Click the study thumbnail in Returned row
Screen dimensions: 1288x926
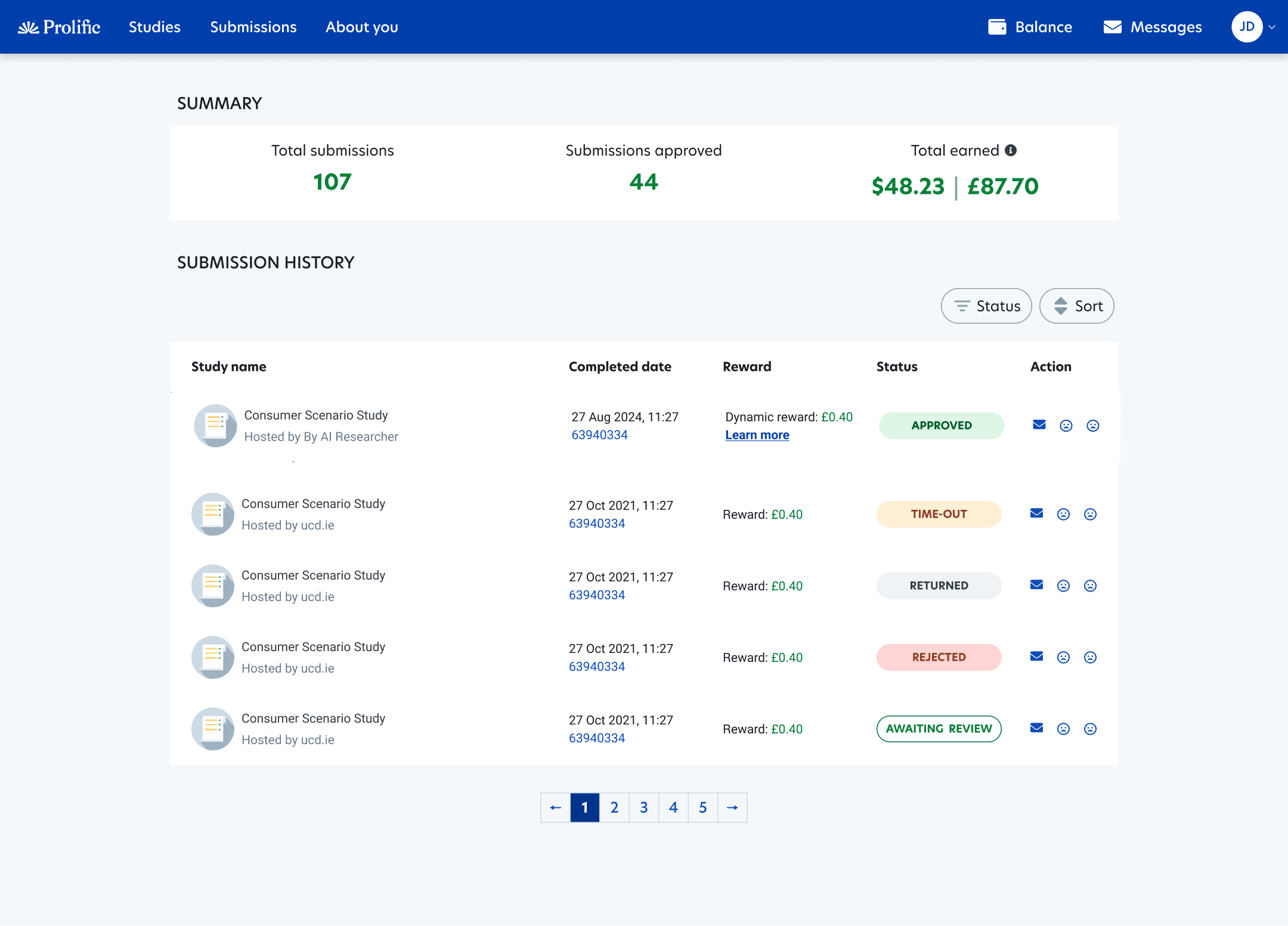pyautogui.click(x=213, y=586)
